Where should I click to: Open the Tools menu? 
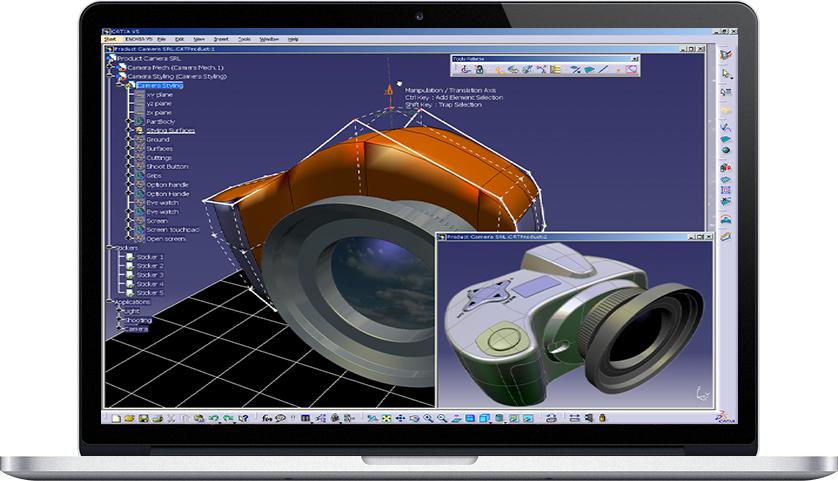click(x=242, y=38)
